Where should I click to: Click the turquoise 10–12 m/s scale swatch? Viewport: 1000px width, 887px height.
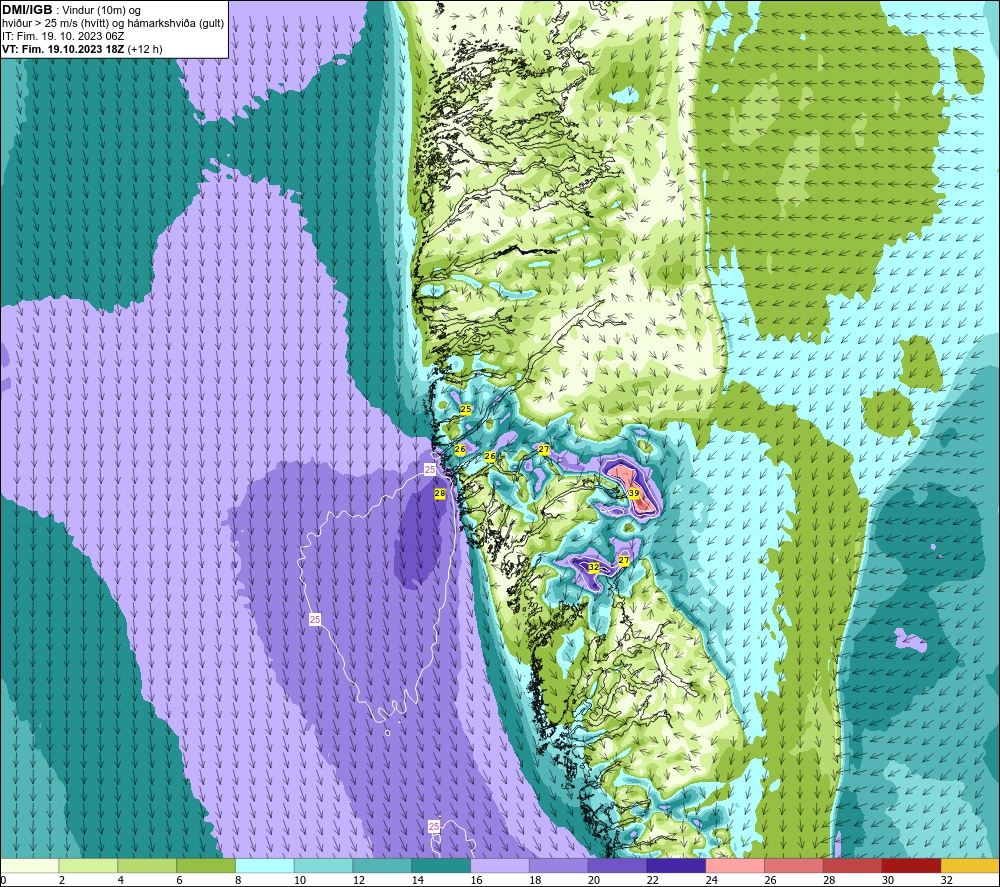(x=323, y=866)
